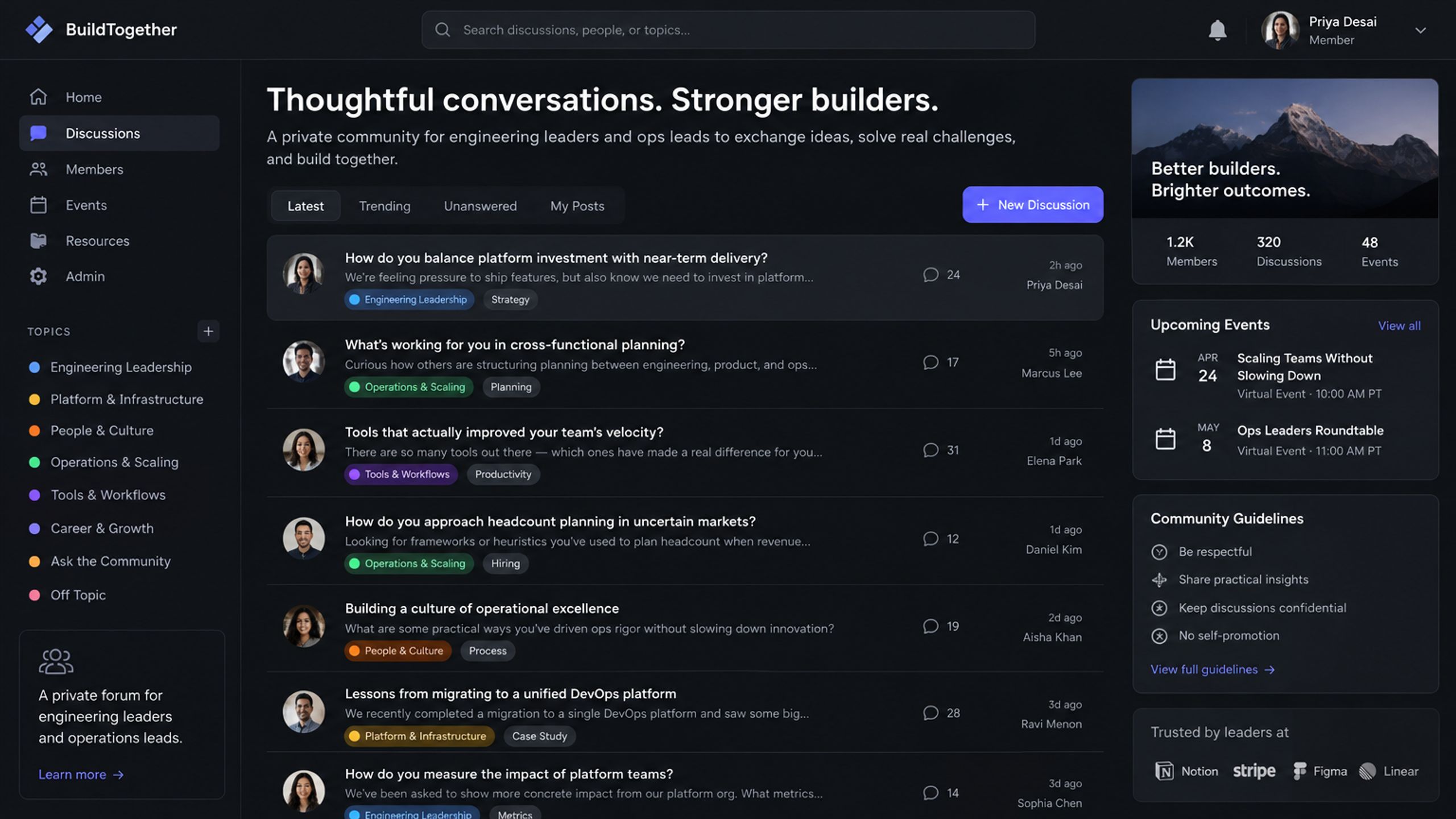
Task: Open Events via the calendar icon
Action: [x=38, y=205]
